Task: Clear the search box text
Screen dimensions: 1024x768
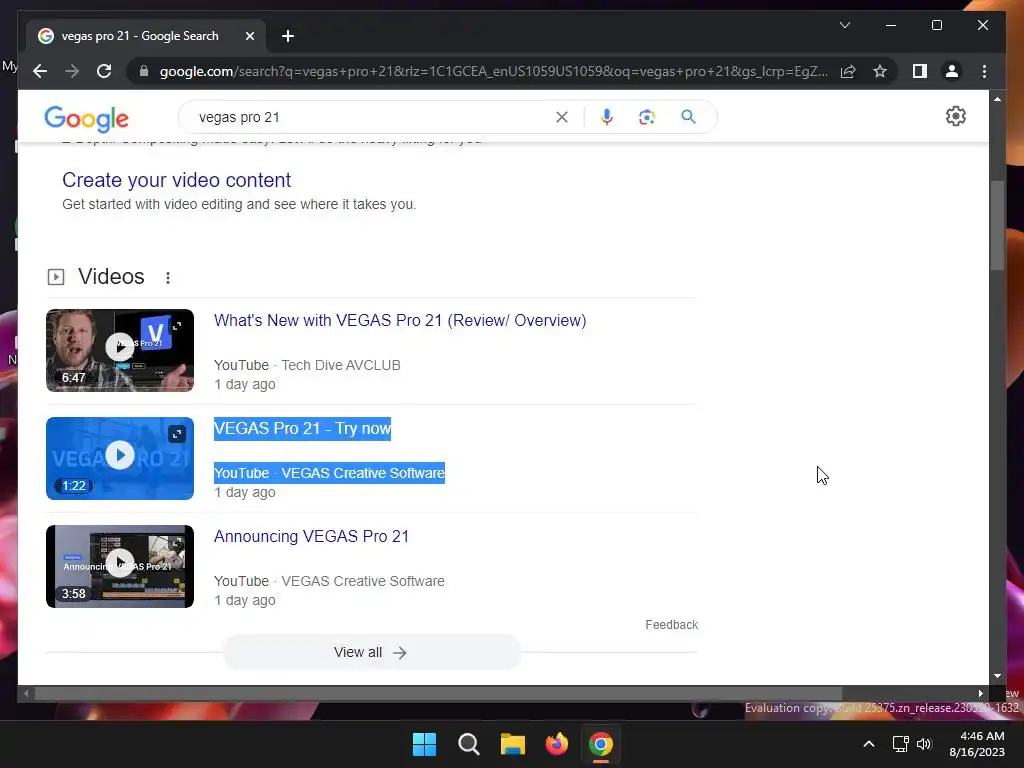Action: [562, 117]
